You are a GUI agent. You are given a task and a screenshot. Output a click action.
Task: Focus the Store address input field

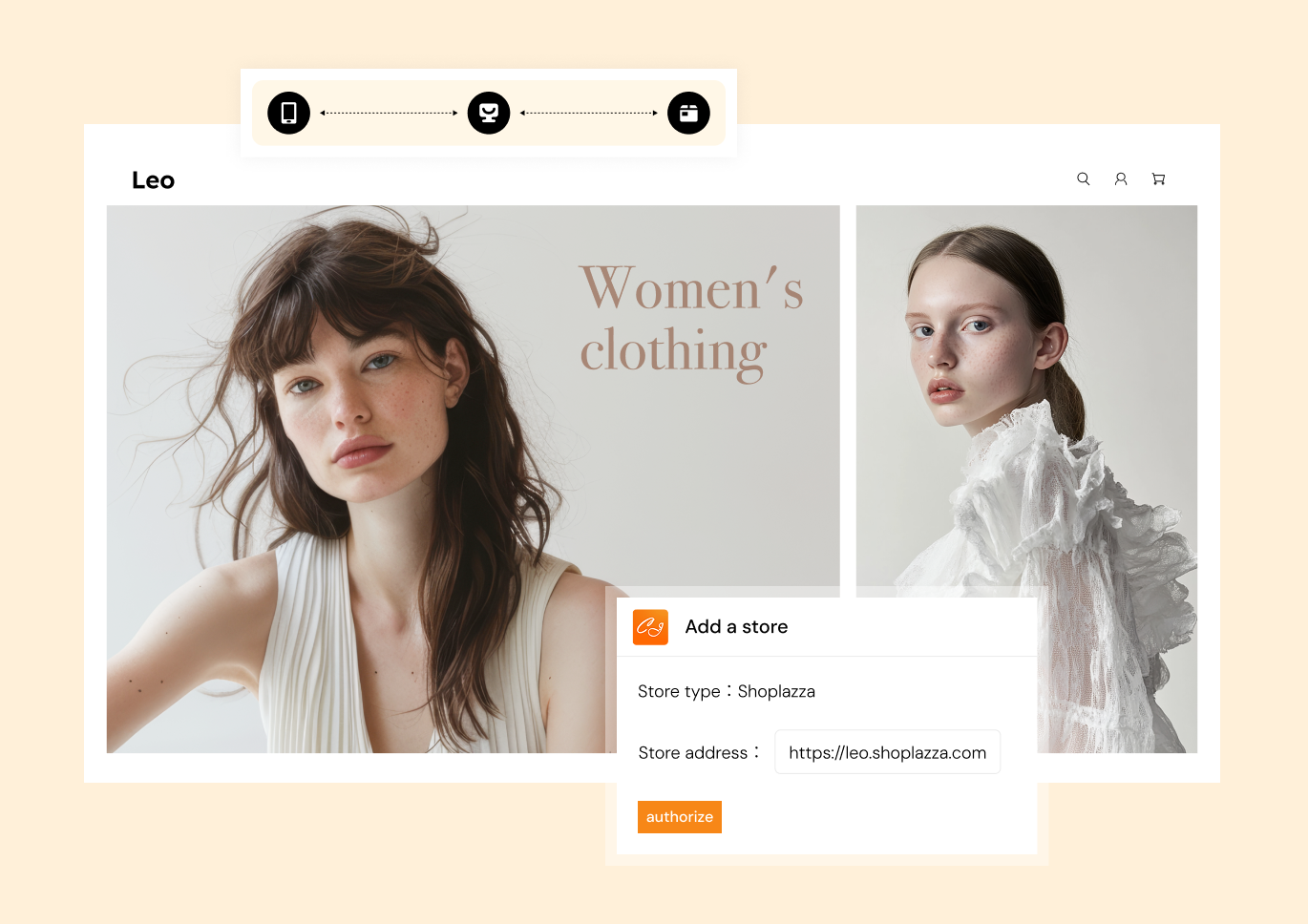(887, 752)
